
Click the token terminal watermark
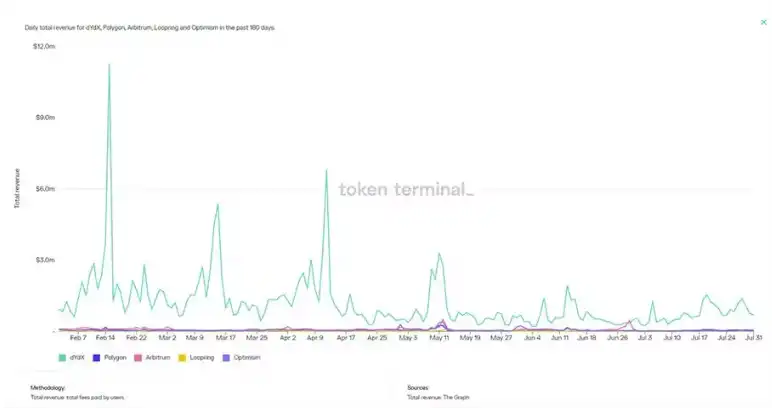click(406, 189)
